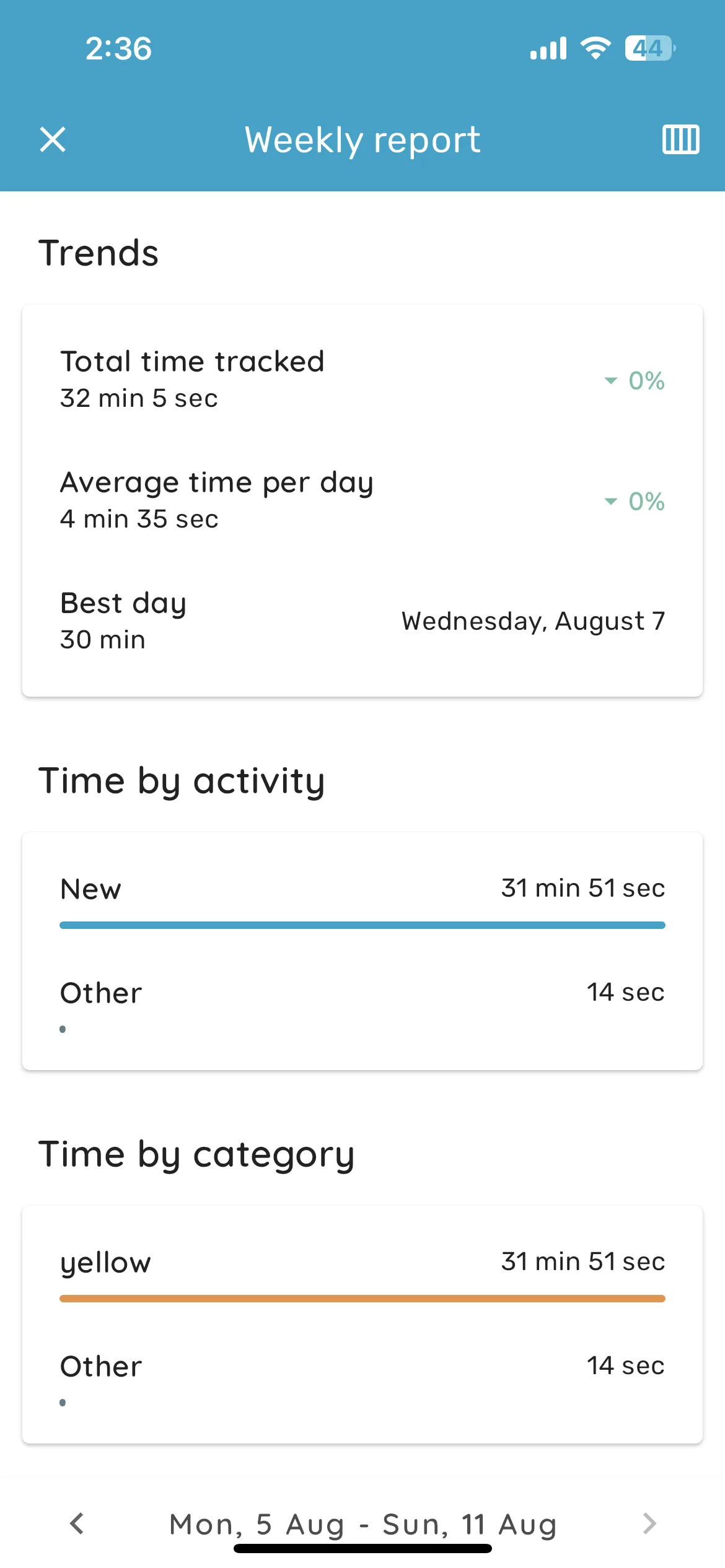Tap the Mon, 5 Aug - Sun, 11 Aug date range

click(363, 1524)
